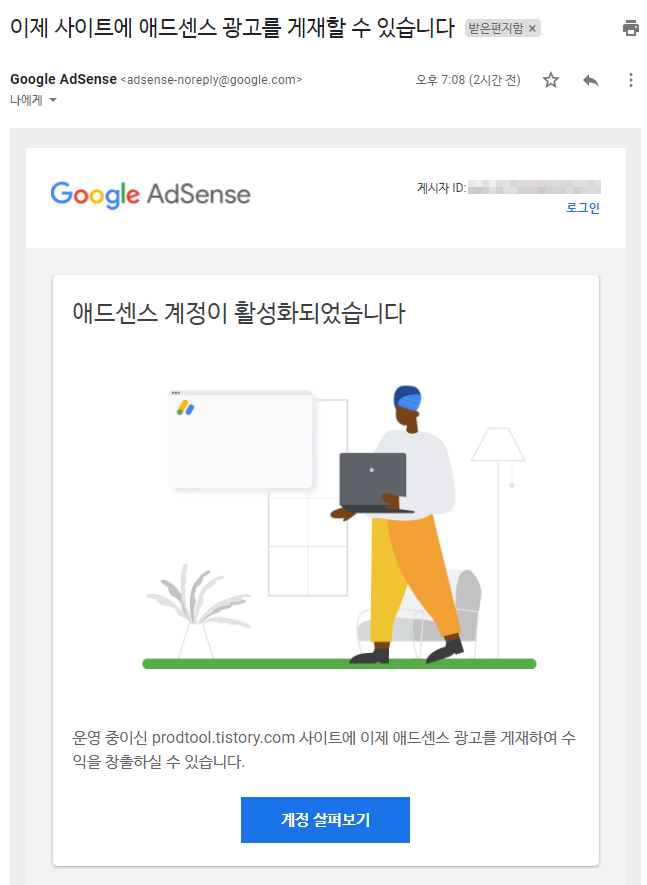647x885 pixels.
Task: Click the AdSense icon in the illustration's browser window
Action: tap(185, 408)
